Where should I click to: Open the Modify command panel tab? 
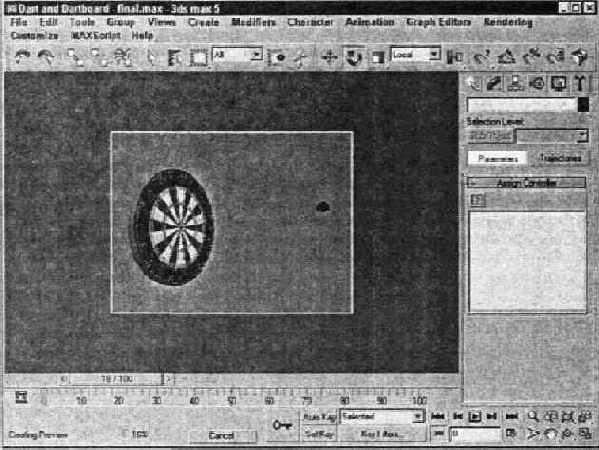(494, 83)
